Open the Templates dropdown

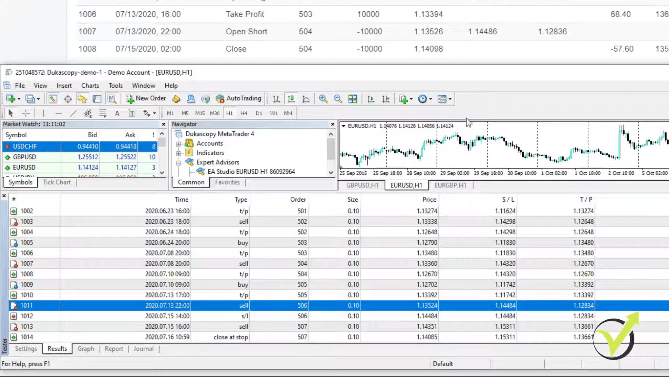coord(444,99)
